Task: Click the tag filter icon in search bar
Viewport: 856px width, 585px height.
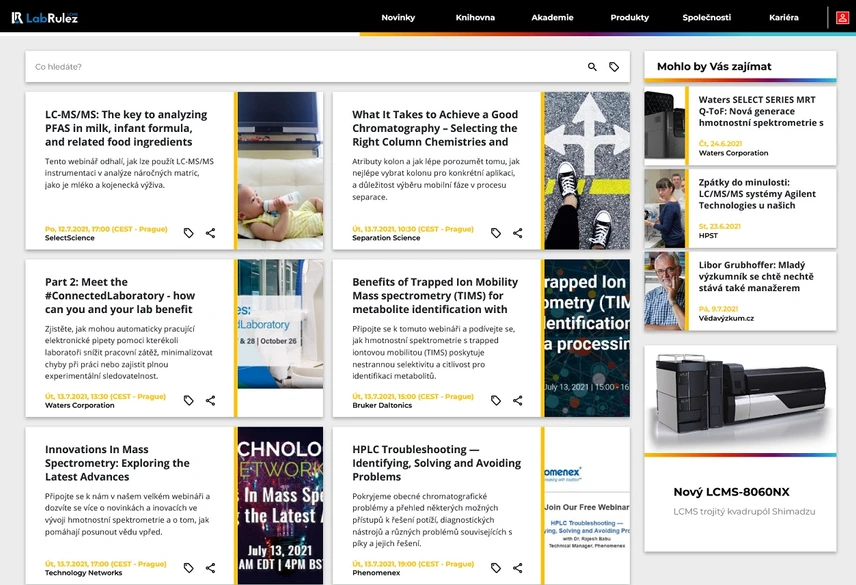Action: tap(614, 67)
